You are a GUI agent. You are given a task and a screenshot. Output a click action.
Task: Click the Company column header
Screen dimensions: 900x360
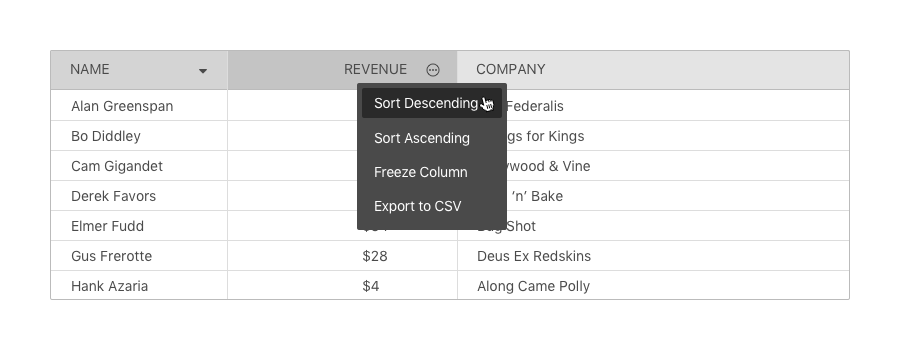click(x=653, y=70)
